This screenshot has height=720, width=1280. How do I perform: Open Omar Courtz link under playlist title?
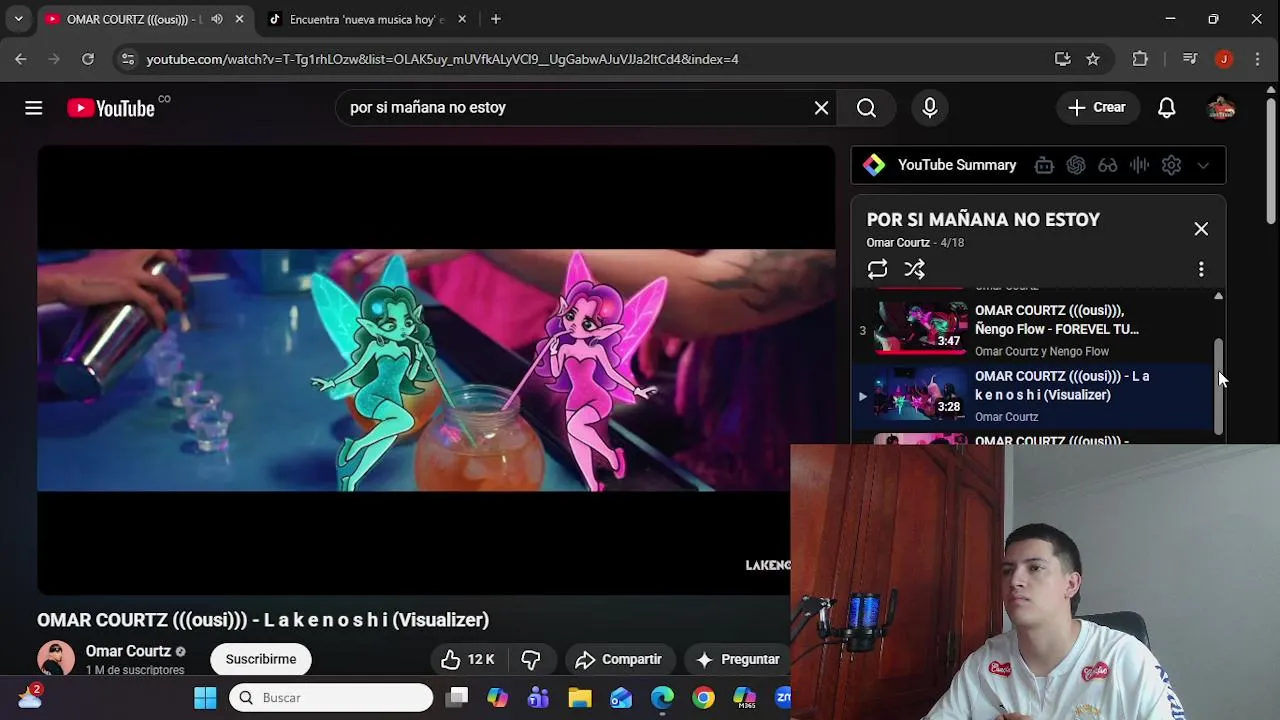(x=898, y=243)
